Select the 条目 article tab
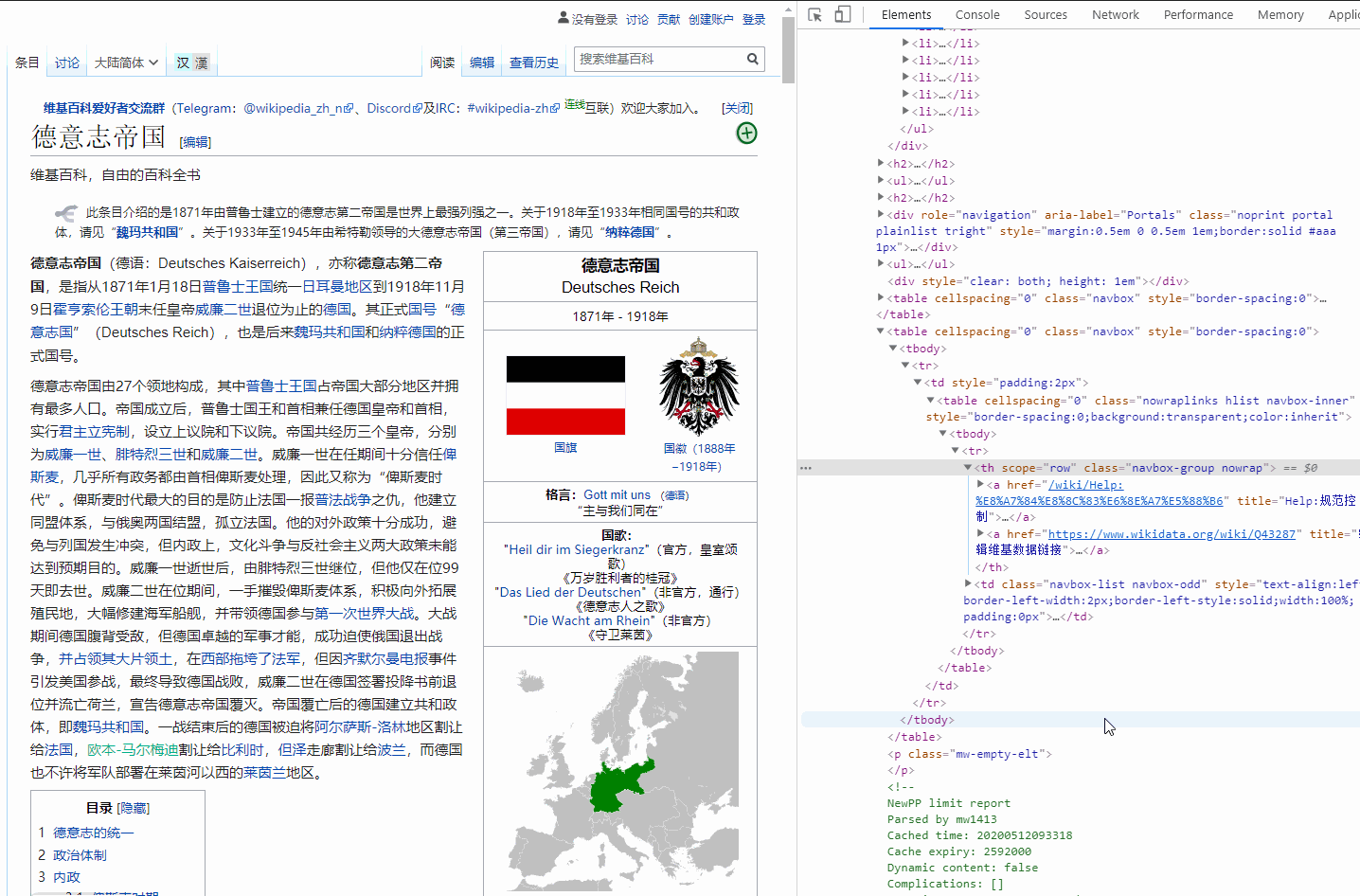This screenshot has width=1360, height=896. point(27,63)
